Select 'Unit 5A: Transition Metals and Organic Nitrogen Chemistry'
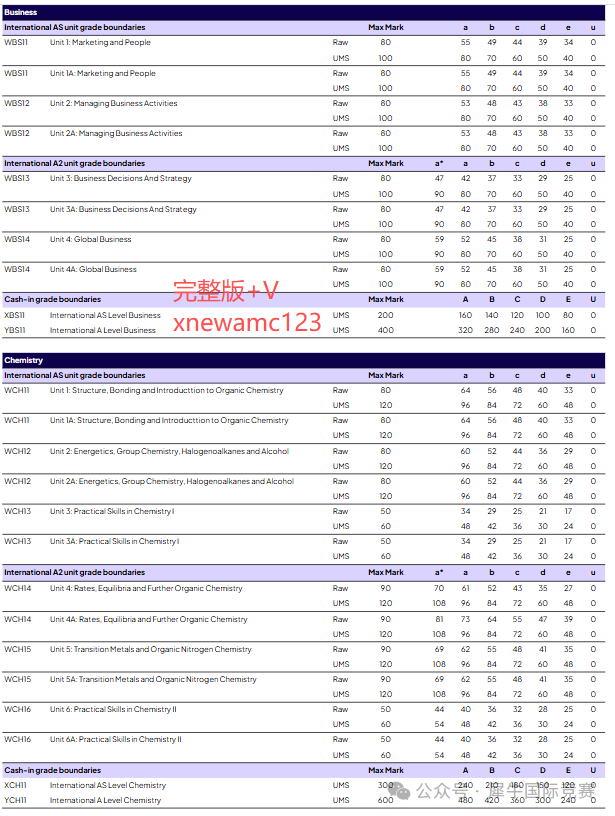 pyautogui.click(x=153, y=679)
